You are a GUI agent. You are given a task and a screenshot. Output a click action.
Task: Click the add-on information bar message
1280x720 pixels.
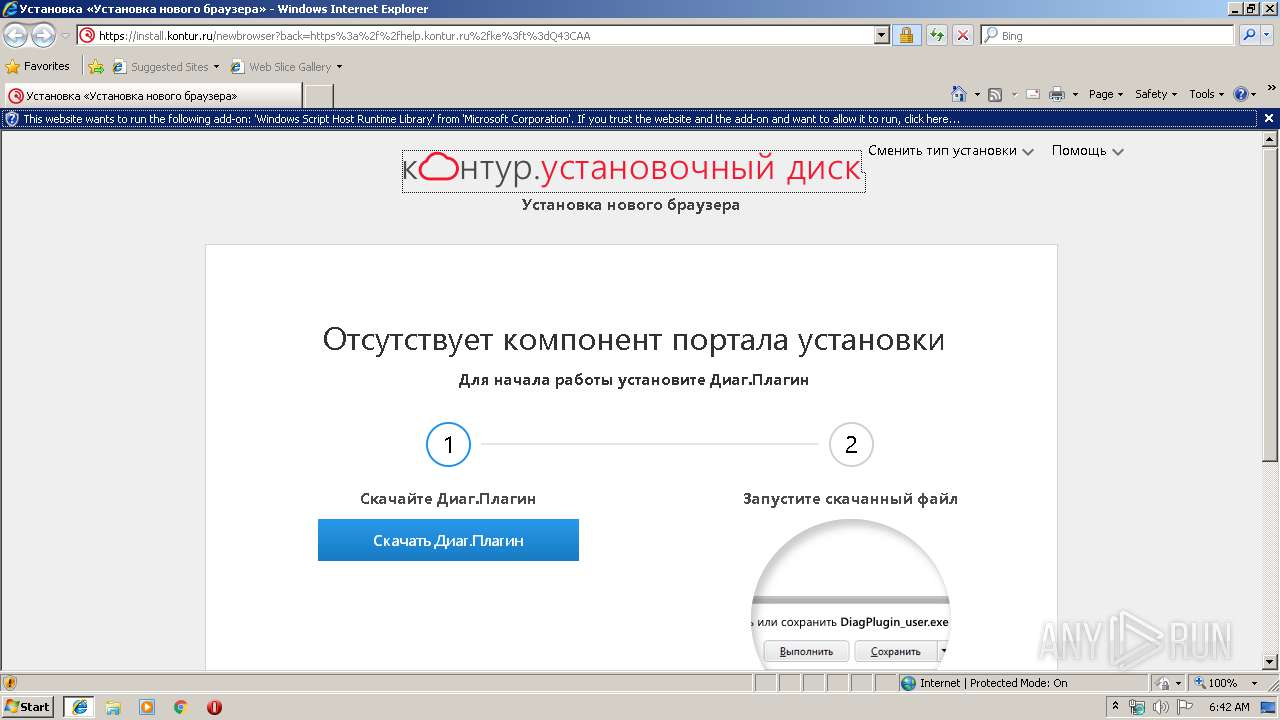click(491, 119)
